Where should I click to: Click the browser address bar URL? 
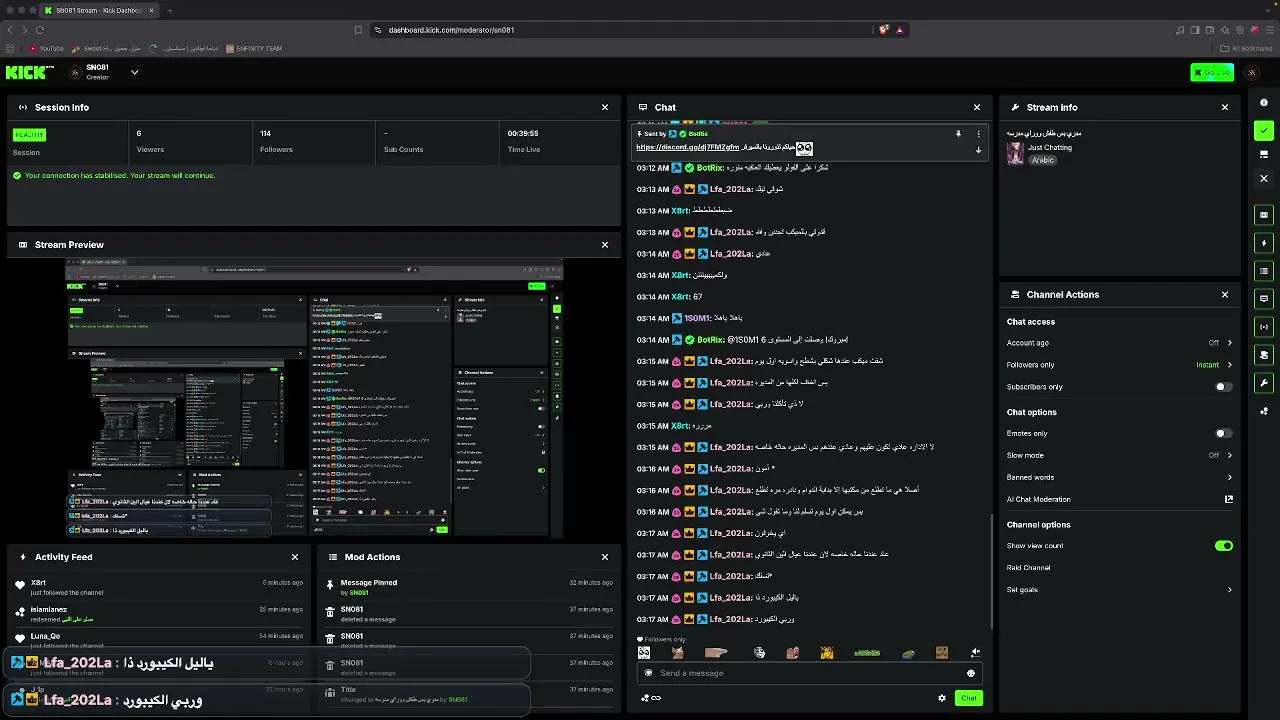point(451,30)
